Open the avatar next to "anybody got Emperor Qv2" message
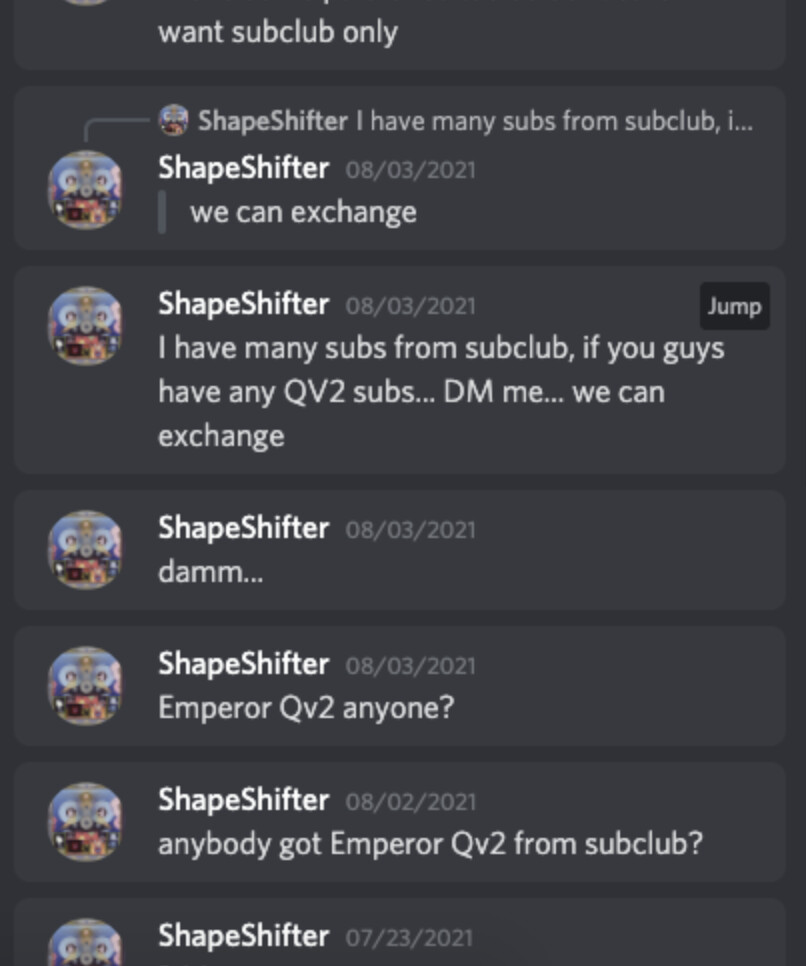806x966 pixels. pos(85,822)
